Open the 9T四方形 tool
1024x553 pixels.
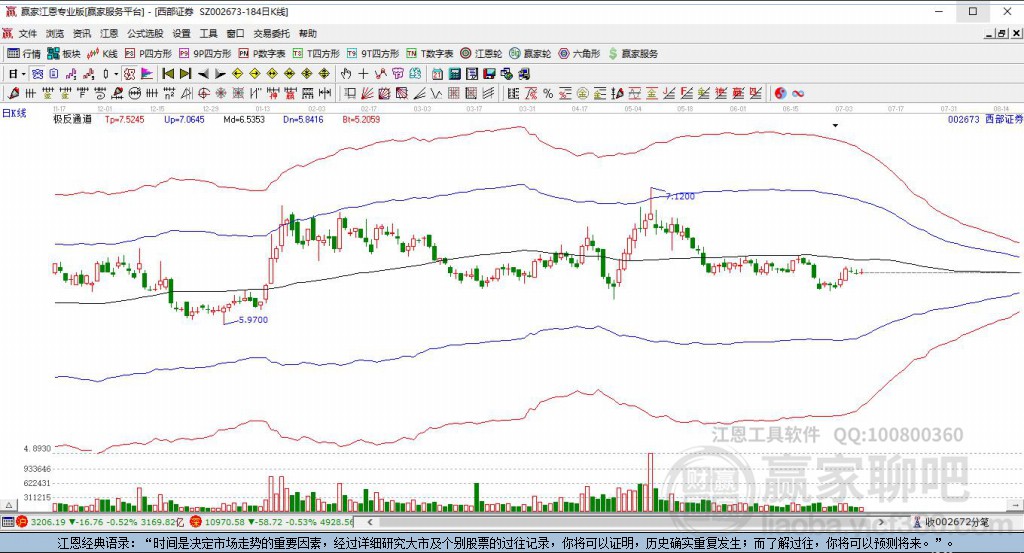pyautogui.click(x=373, y=54)
